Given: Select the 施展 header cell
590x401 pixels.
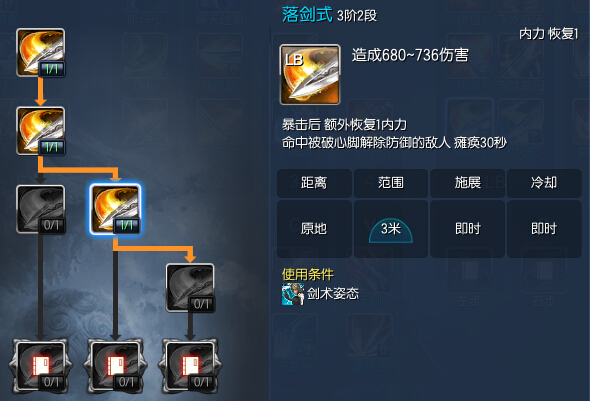Looking at the screenshot, I should pyautogui.click(x=467, y=183).
